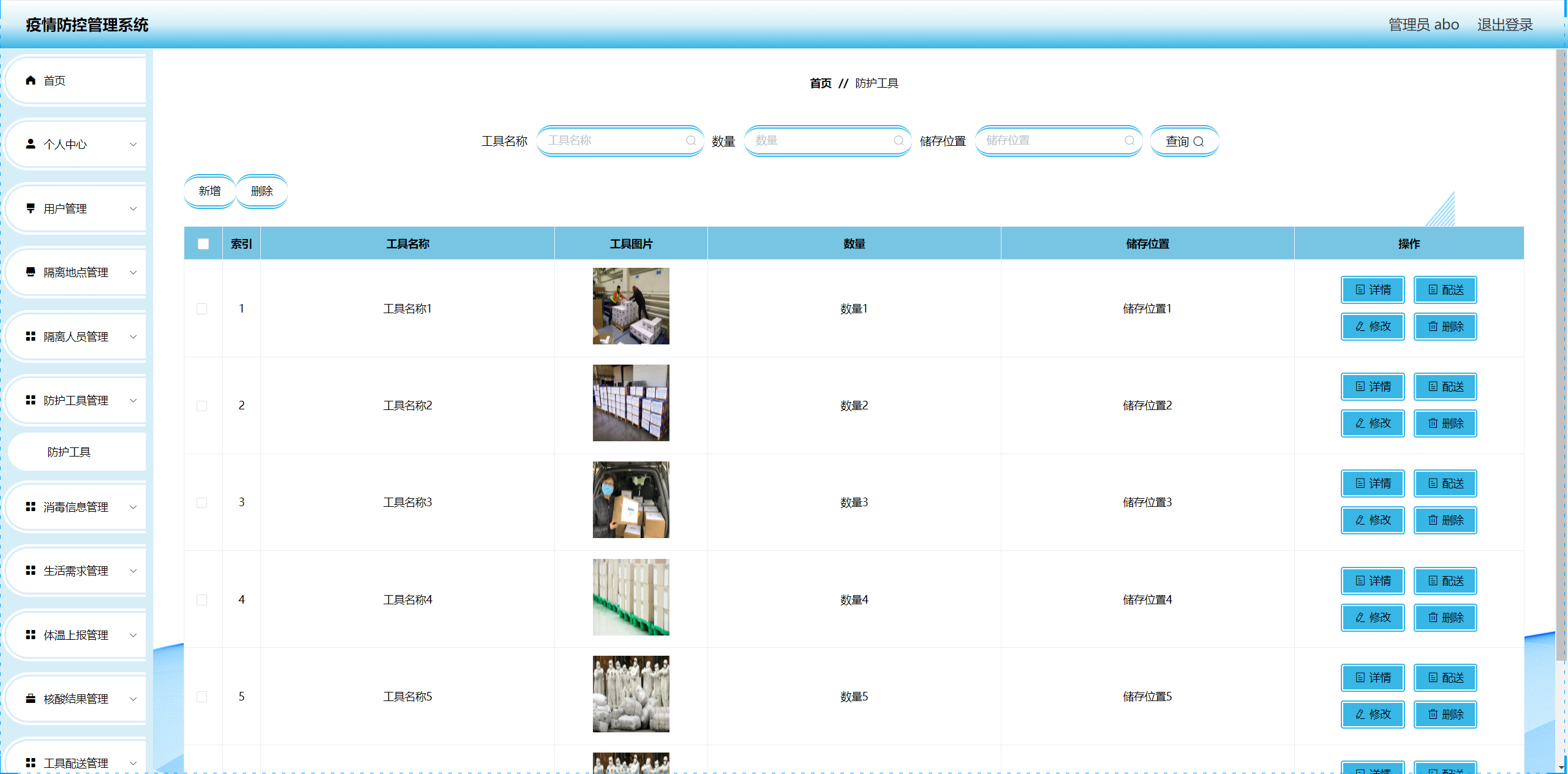Check the checkbox for row 5
Image resolution: width=1568 pixels, height=774 pixels.
(x=202, y=697)
